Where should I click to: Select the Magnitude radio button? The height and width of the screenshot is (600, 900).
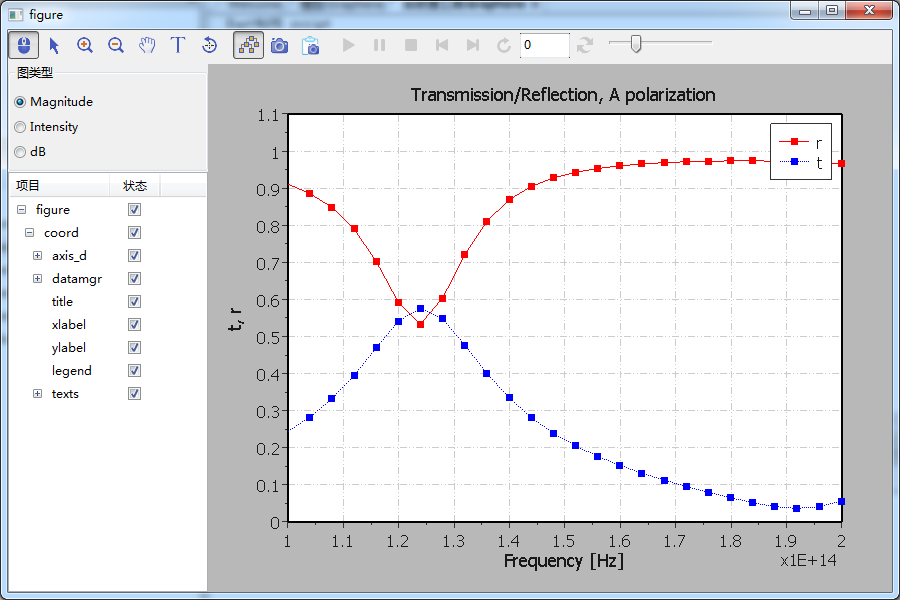point(21,102)
